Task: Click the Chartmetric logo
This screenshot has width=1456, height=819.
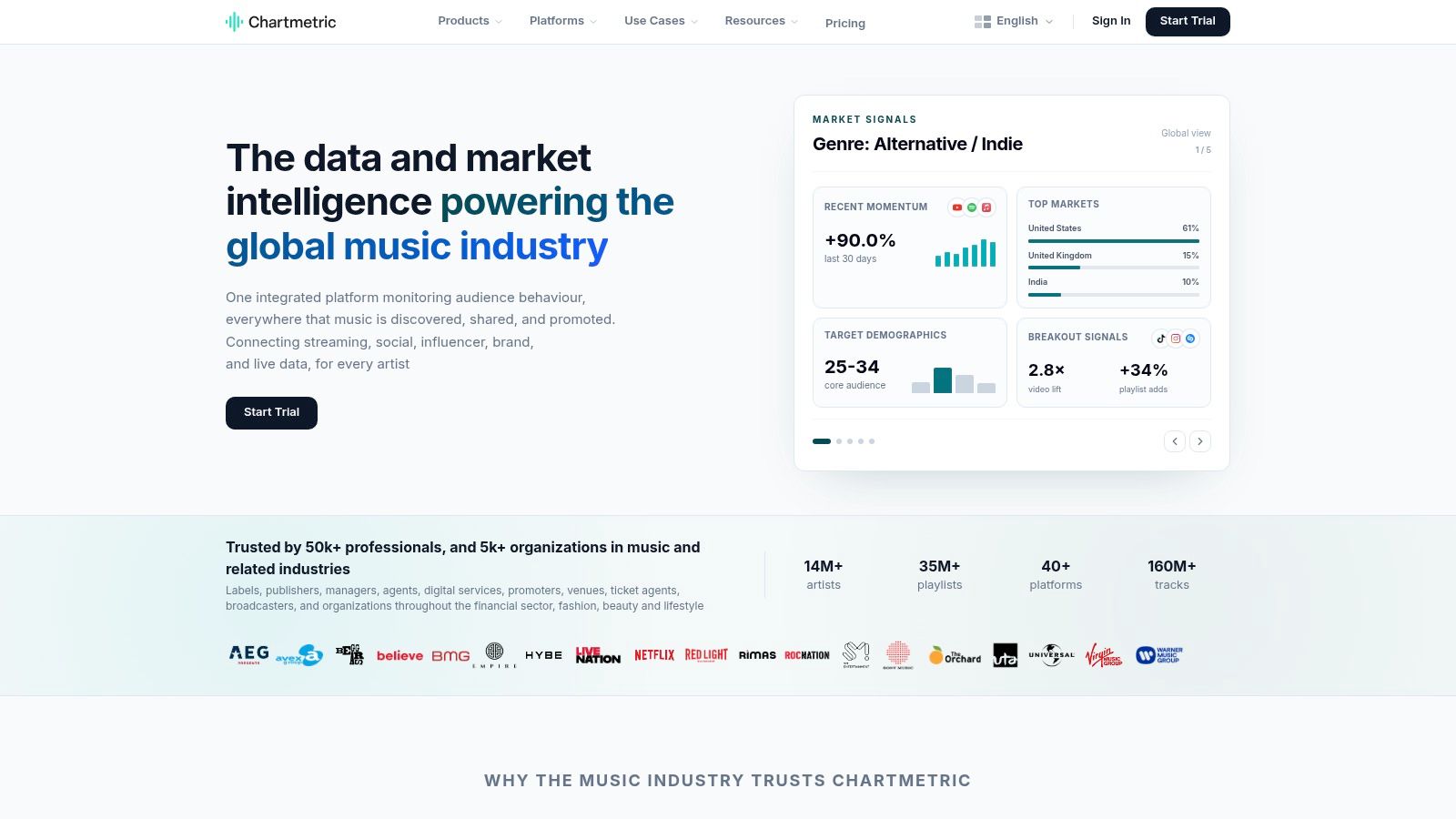Action: click(280, 22)
